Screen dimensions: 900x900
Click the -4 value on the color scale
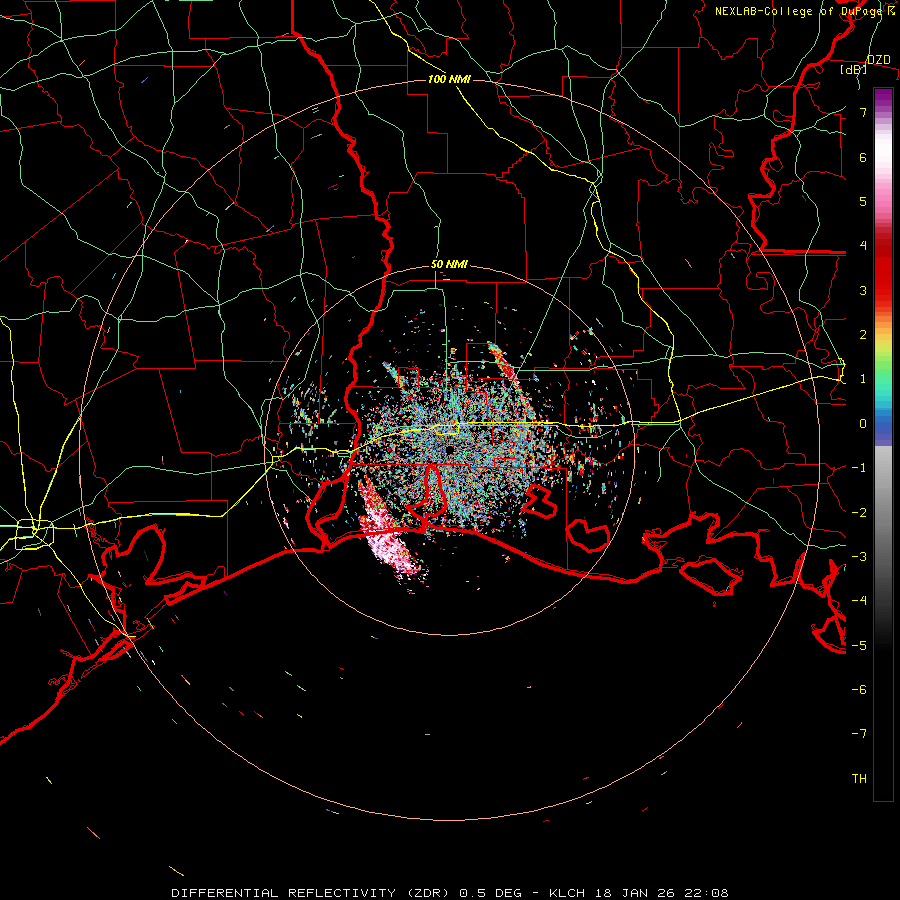[859, 601]
